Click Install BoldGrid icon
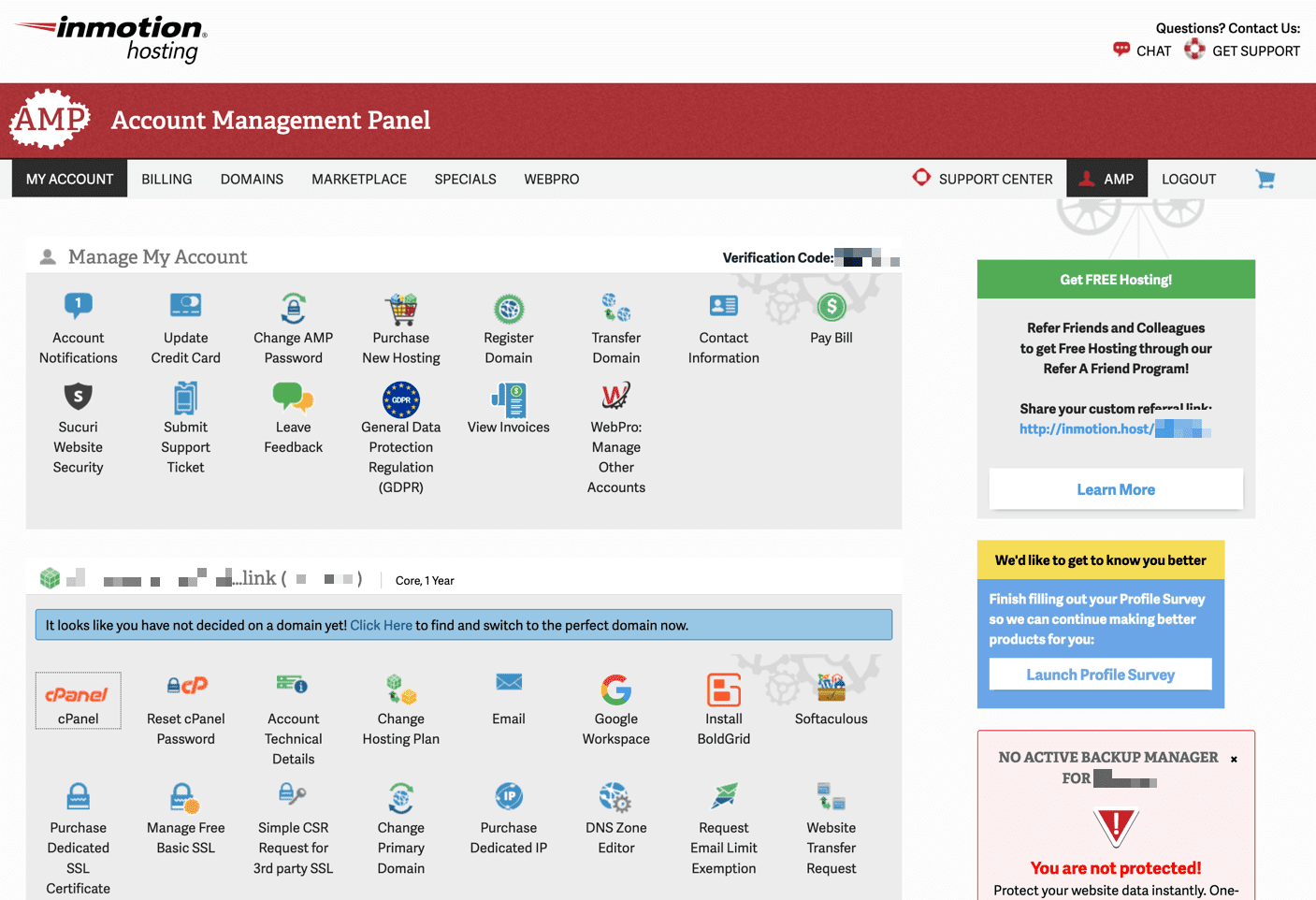Image resolution: width=1316 pixels, height=900 pixels. click(724, 690)
